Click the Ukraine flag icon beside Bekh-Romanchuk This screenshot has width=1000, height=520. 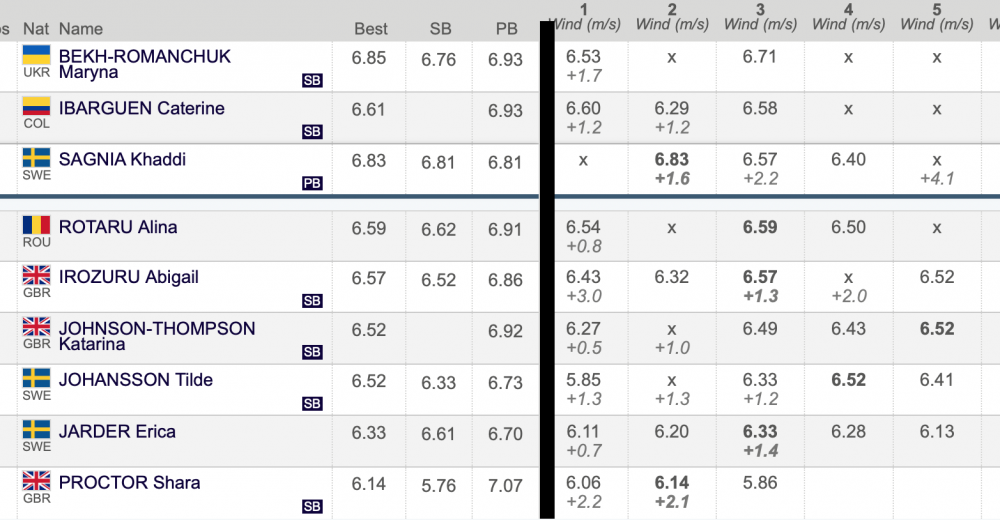[36, 55]
